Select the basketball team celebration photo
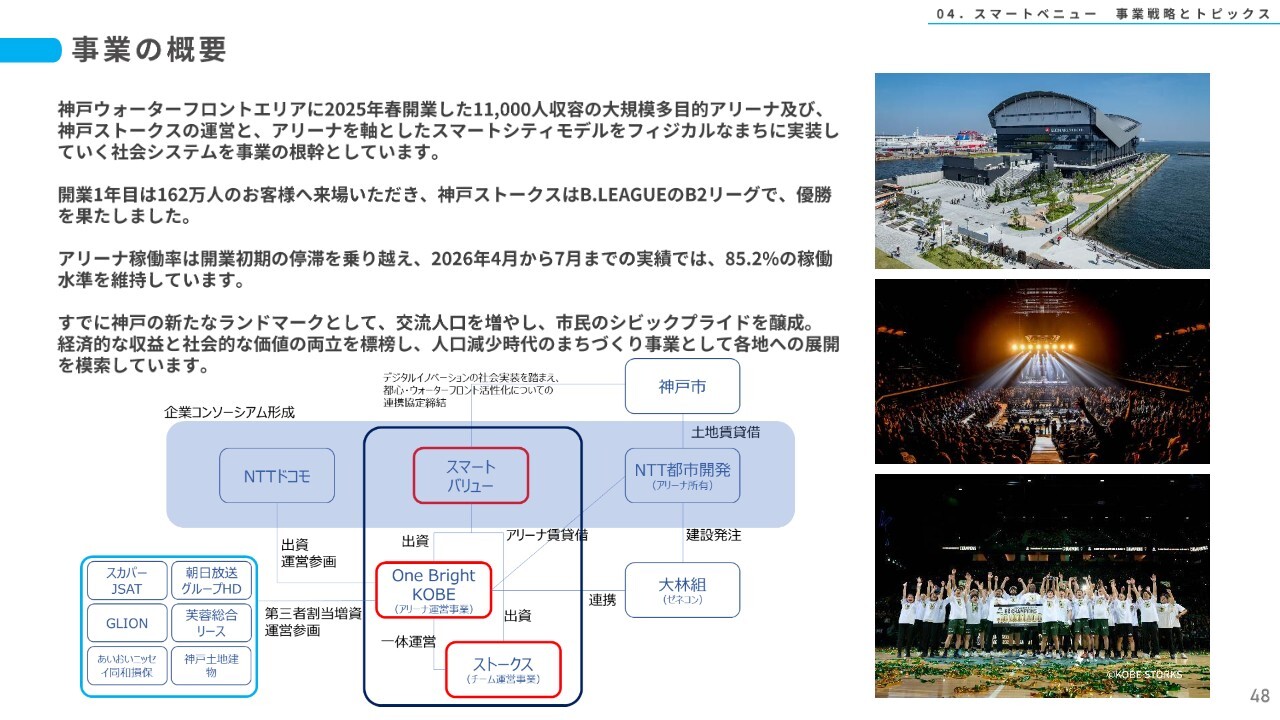Screen dimensions: 1280x720 [x=1042, y=586]
